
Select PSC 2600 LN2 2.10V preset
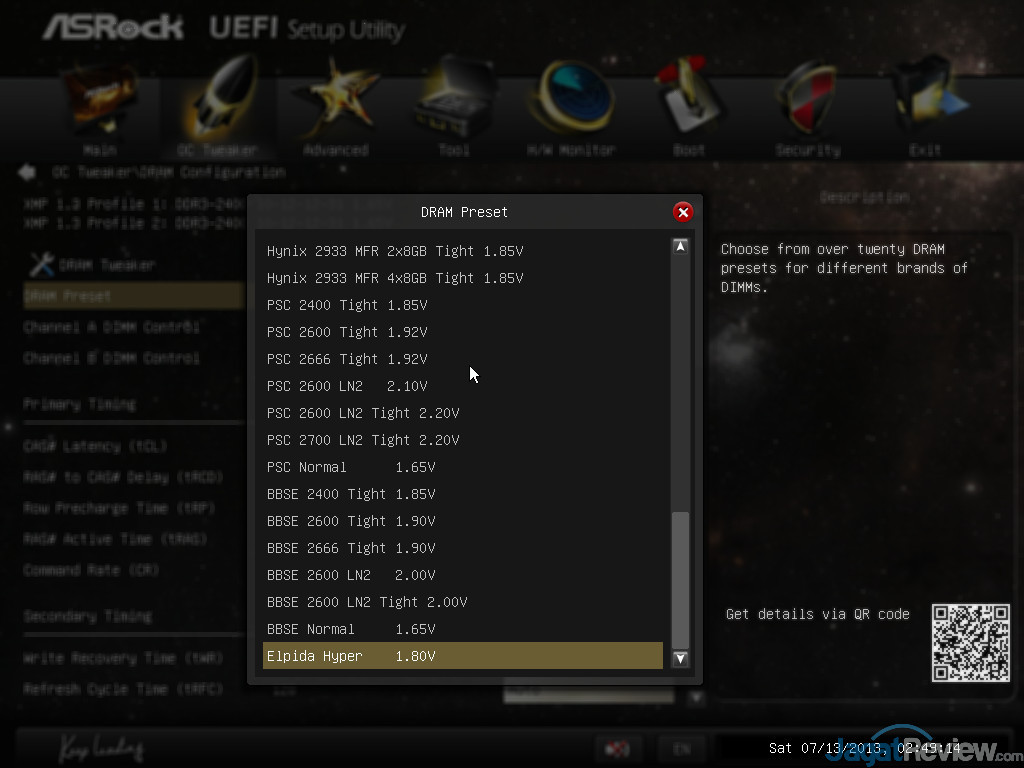pyautogui.click(x=462, y=386)
